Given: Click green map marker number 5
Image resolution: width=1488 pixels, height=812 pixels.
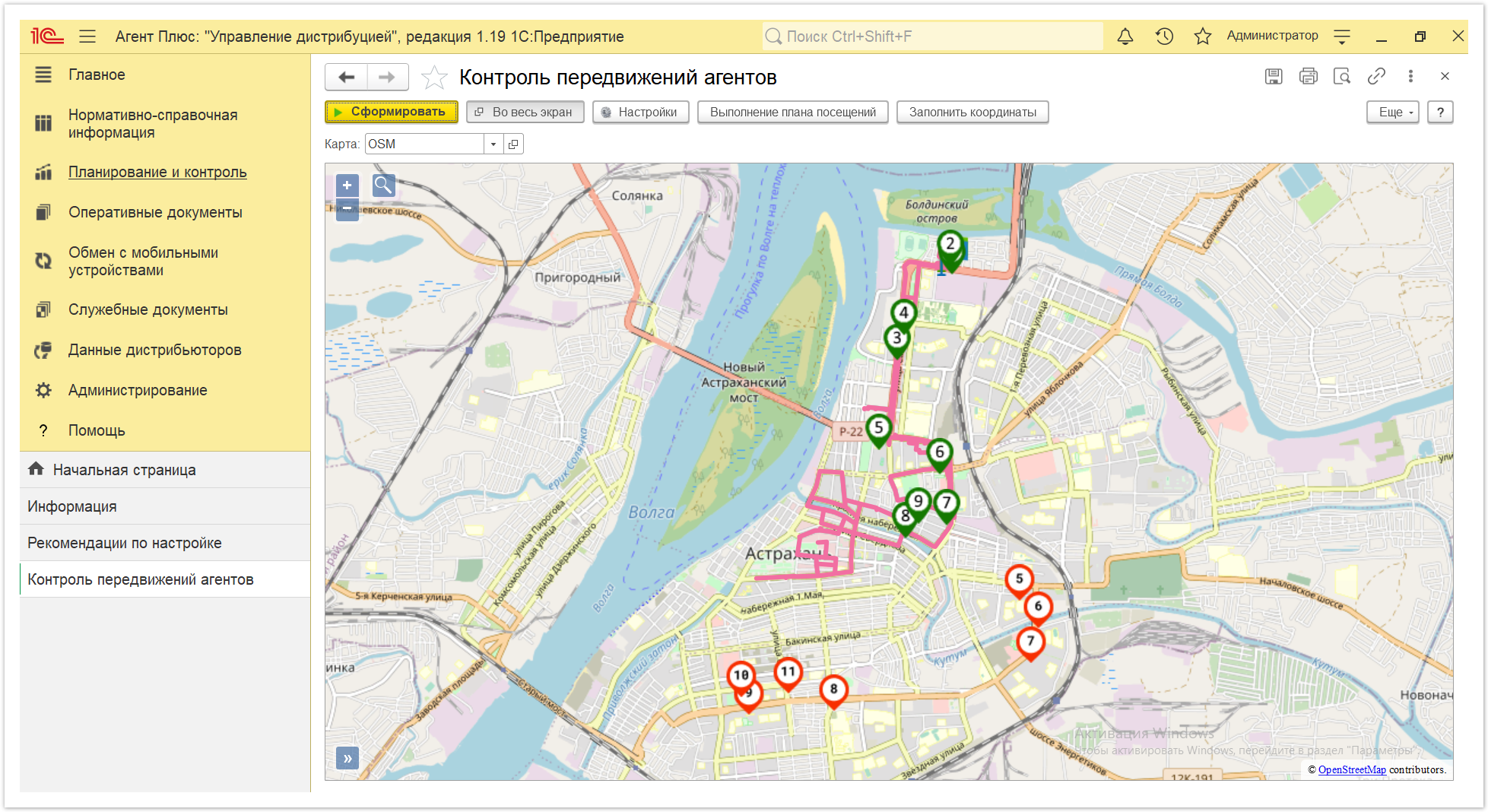Looking at the screenshot, I should click(x=879, y=430).
